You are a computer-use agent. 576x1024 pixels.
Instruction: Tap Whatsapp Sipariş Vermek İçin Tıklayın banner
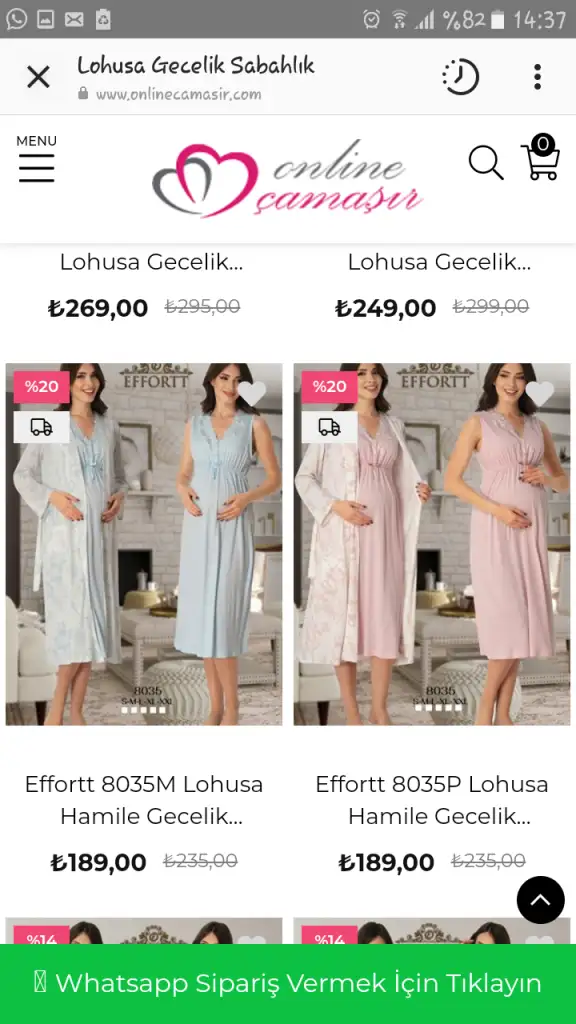pyautogui.click(x=288, y=984)
